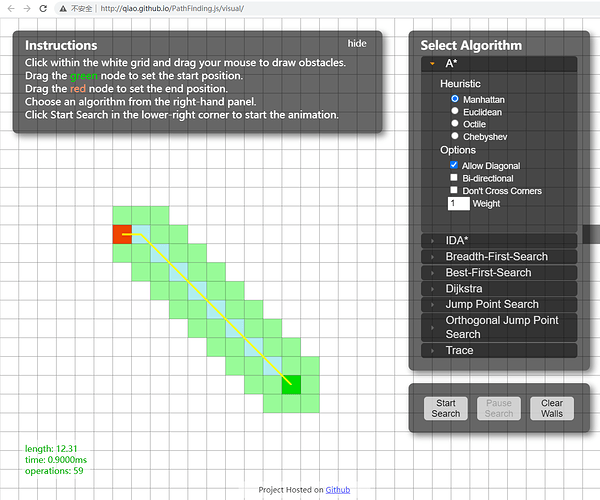600x500 pixels.
Task: Collapse the A* algorithm section
Action: point(499,64)
